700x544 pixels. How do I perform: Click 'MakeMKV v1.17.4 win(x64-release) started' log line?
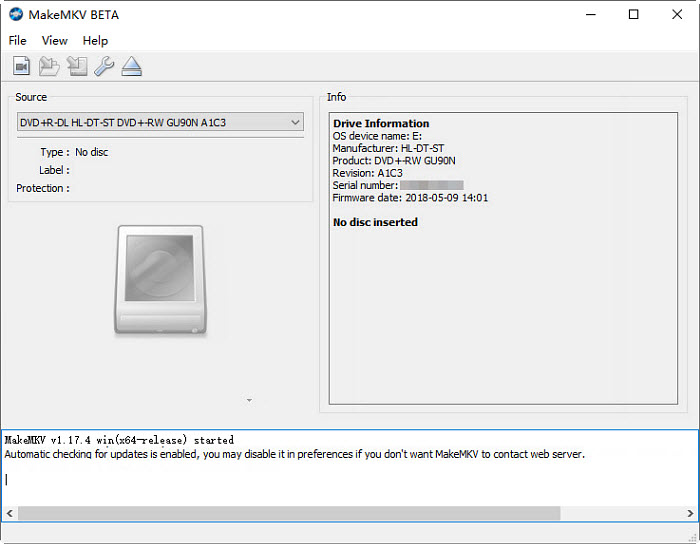(119, 440)
